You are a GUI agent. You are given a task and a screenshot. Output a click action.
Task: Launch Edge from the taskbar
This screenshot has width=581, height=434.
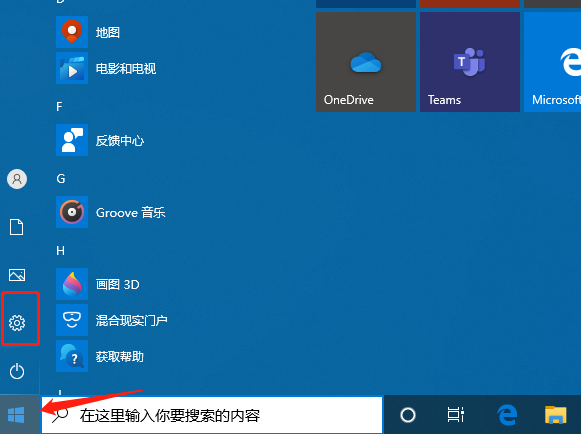507,415
